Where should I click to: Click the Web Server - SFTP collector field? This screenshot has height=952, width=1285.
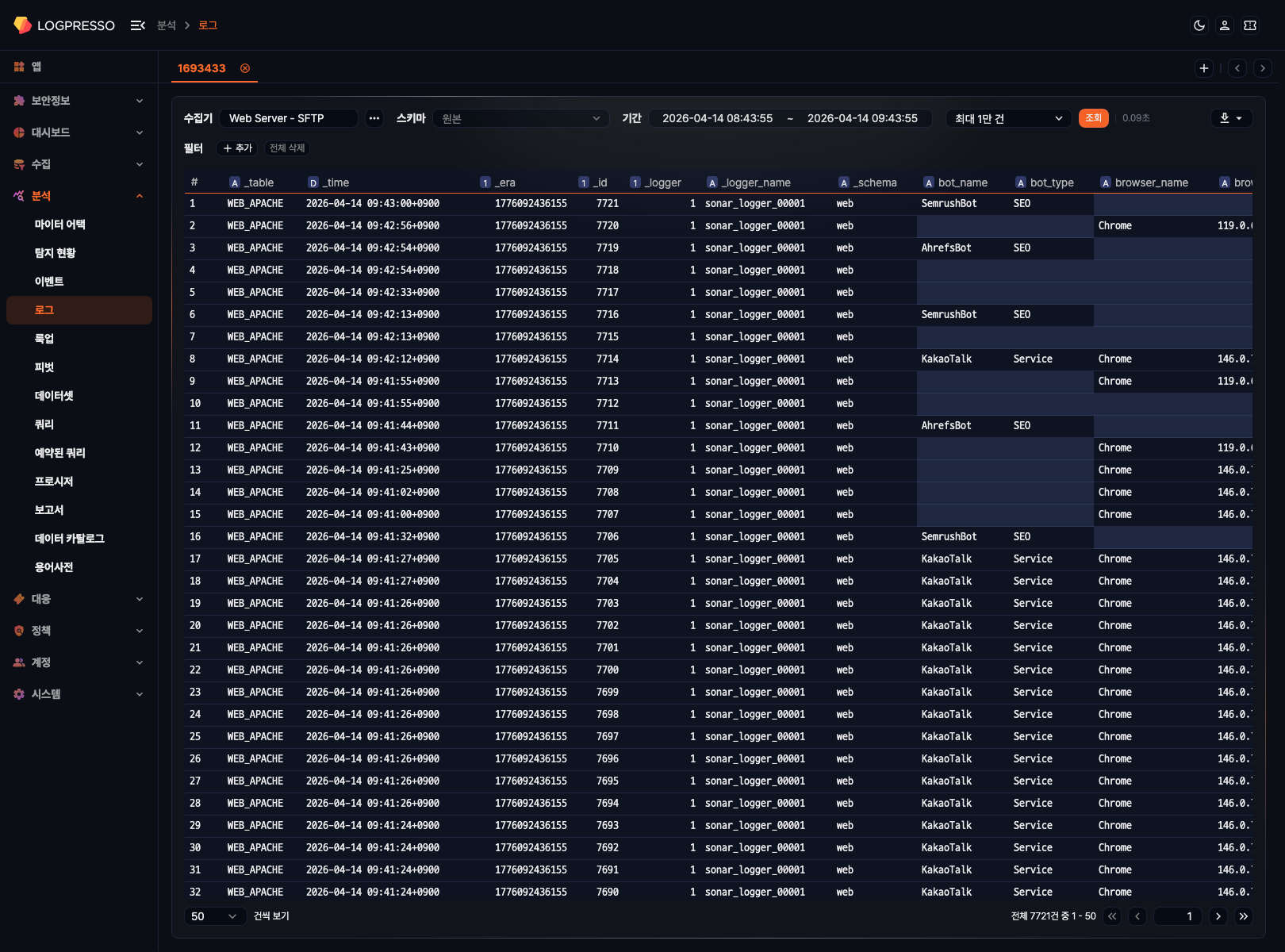(x=289, y=118)
